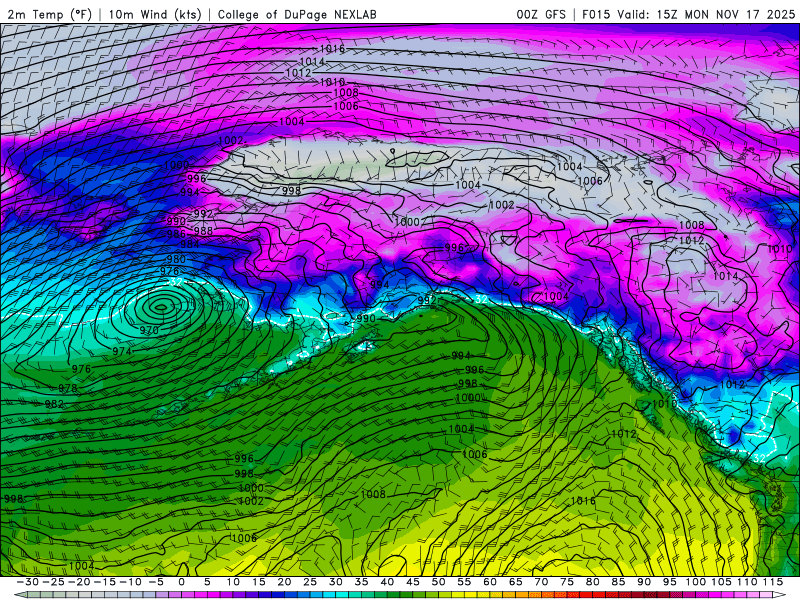The image size is (800, 600).
Task: Click 40 on the temperature scale
Action: click(x=387, y=582)
